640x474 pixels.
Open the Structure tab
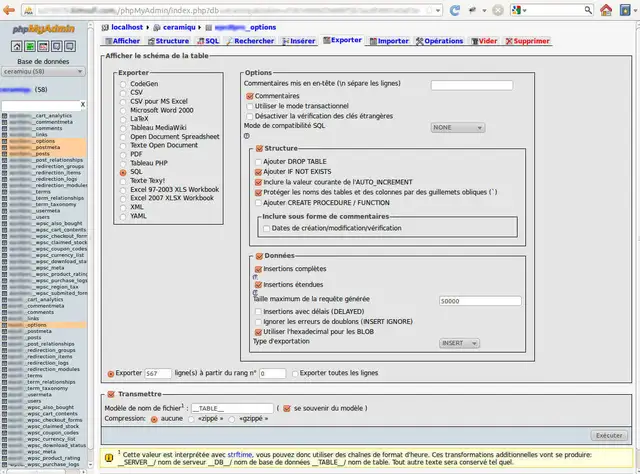[x=168, y=41]
